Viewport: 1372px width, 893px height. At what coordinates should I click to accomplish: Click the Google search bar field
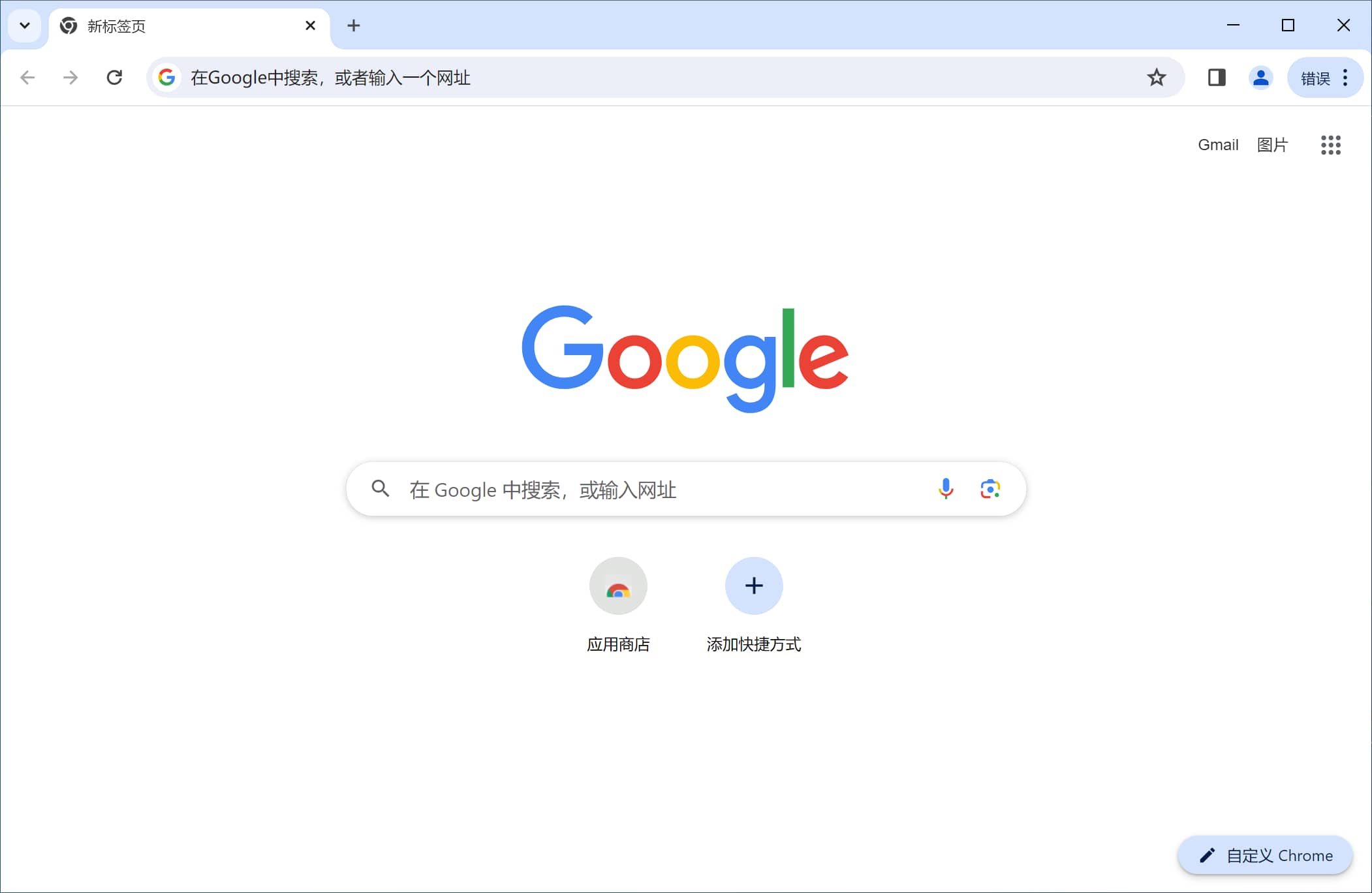coord(685,489)
